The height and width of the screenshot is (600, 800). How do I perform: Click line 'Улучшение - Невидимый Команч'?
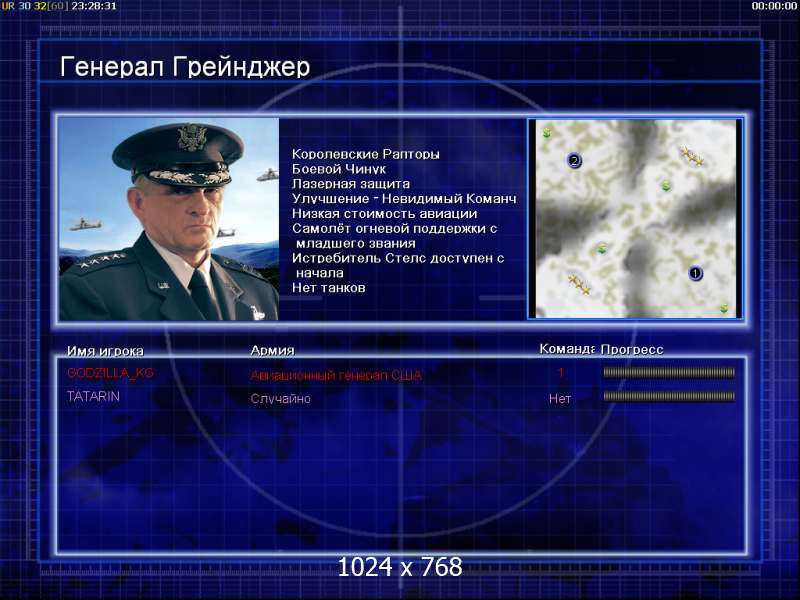point(404,198)
